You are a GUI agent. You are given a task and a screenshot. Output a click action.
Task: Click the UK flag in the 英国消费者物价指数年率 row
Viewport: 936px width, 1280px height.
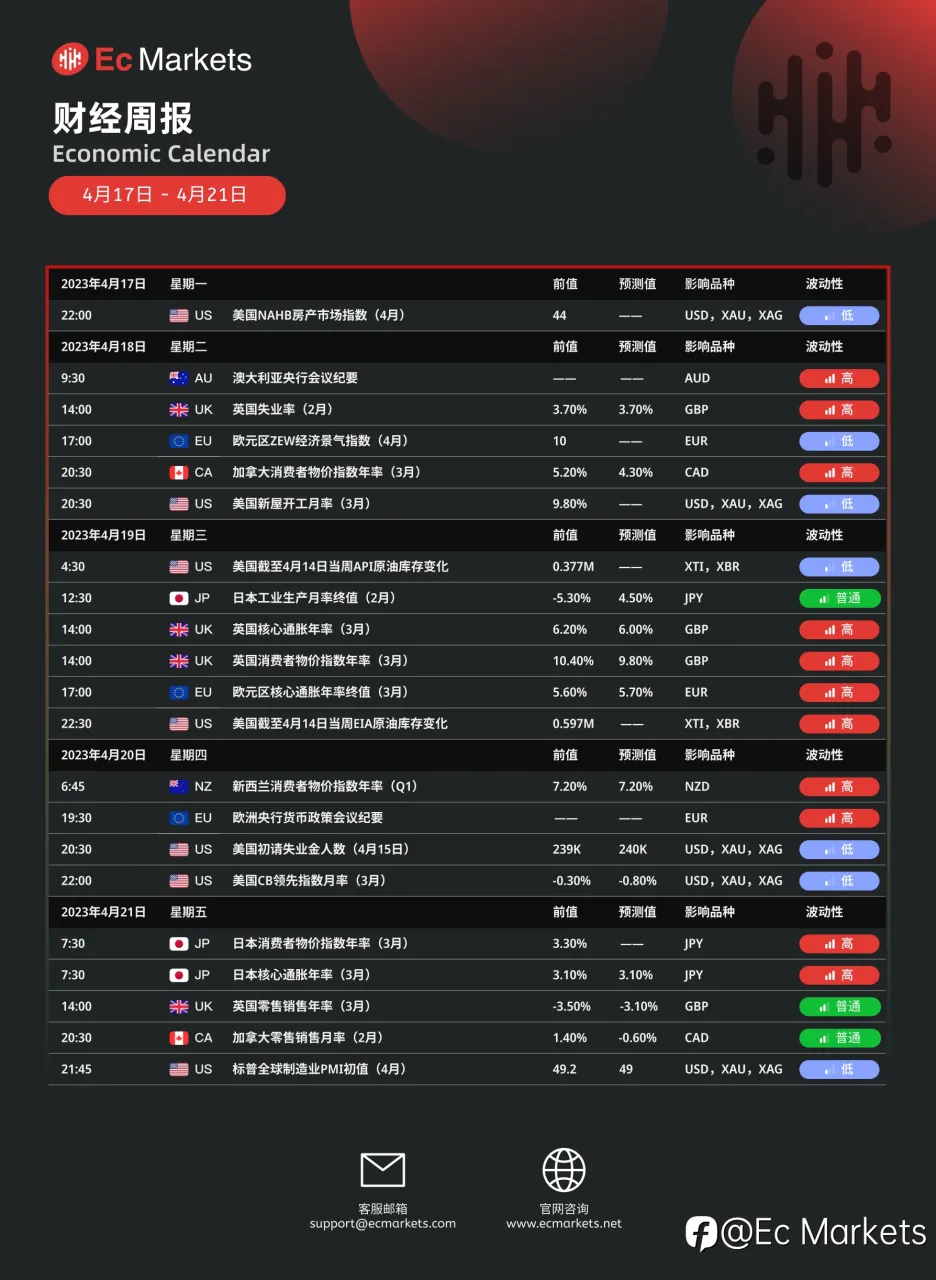tap(179, 661)
